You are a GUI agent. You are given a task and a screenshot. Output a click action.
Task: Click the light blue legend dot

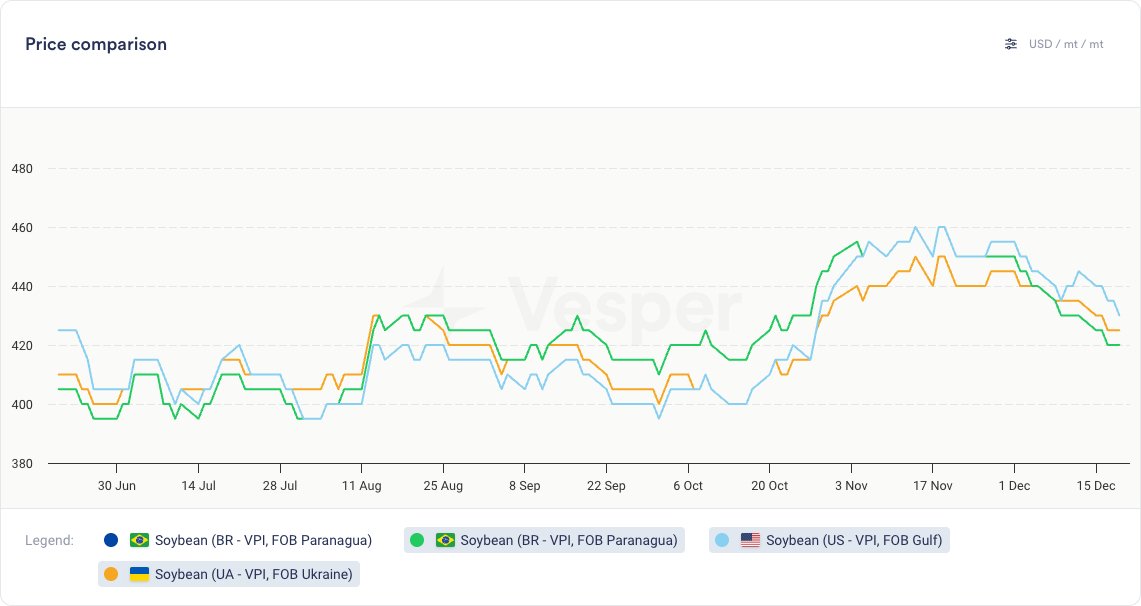pos(723,540)
